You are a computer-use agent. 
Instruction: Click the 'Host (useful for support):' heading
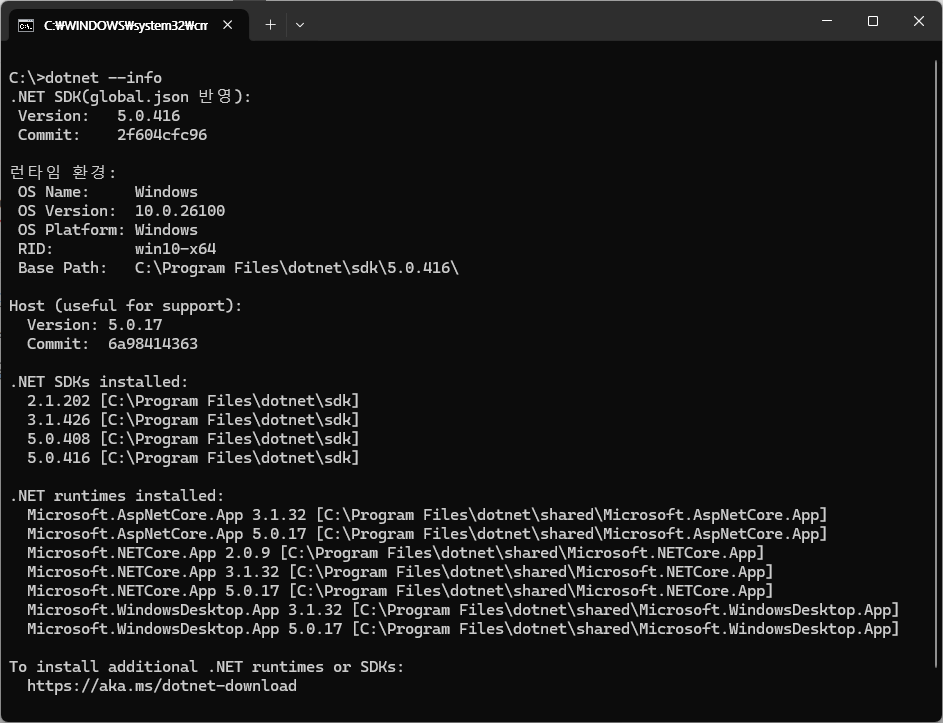[x=126, y=306]
